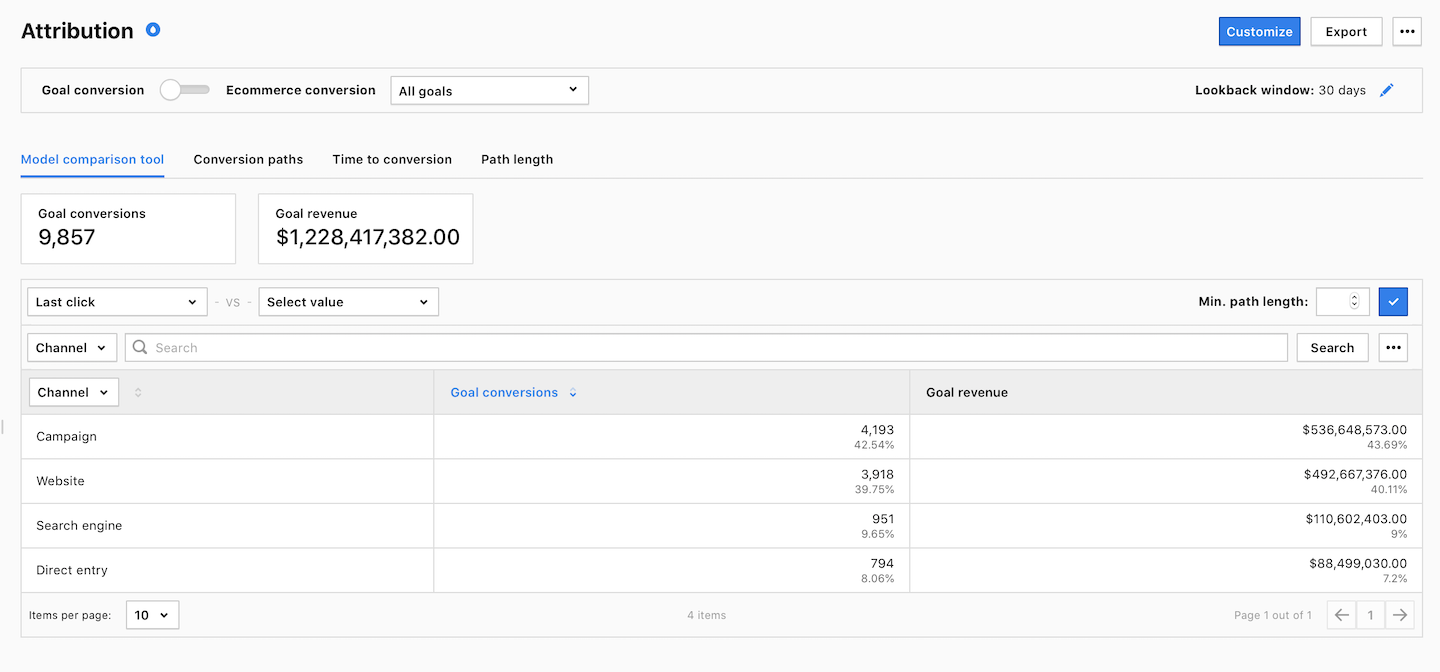The image size is (1440, 672).
Task: Toggle Goal conversion to Ecommerce conversion switch
Action: click(185, 90)
